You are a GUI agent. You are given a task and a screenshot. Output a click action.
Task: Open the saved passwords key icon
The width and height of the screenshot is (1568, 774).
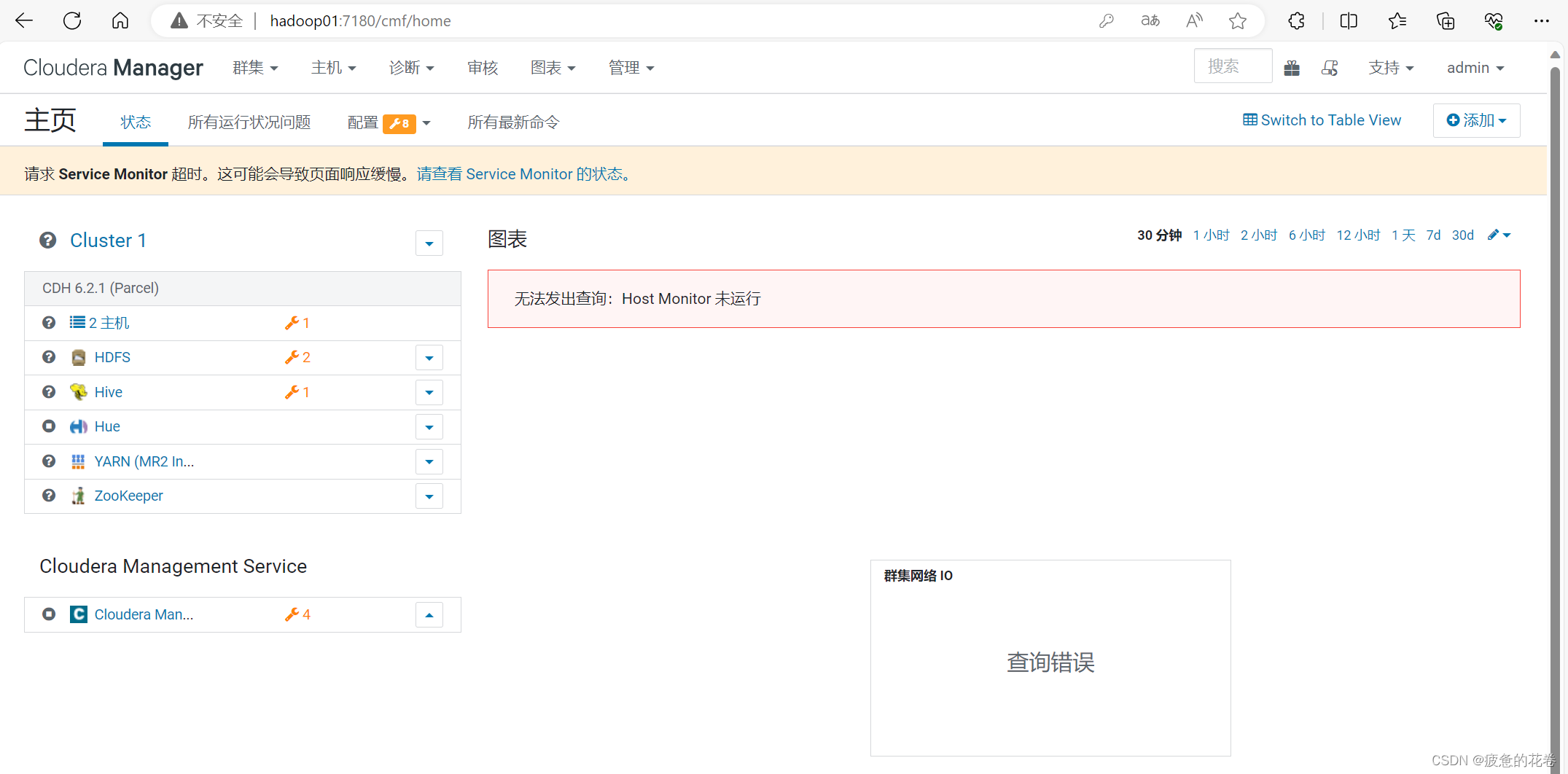click(1107, 21)
